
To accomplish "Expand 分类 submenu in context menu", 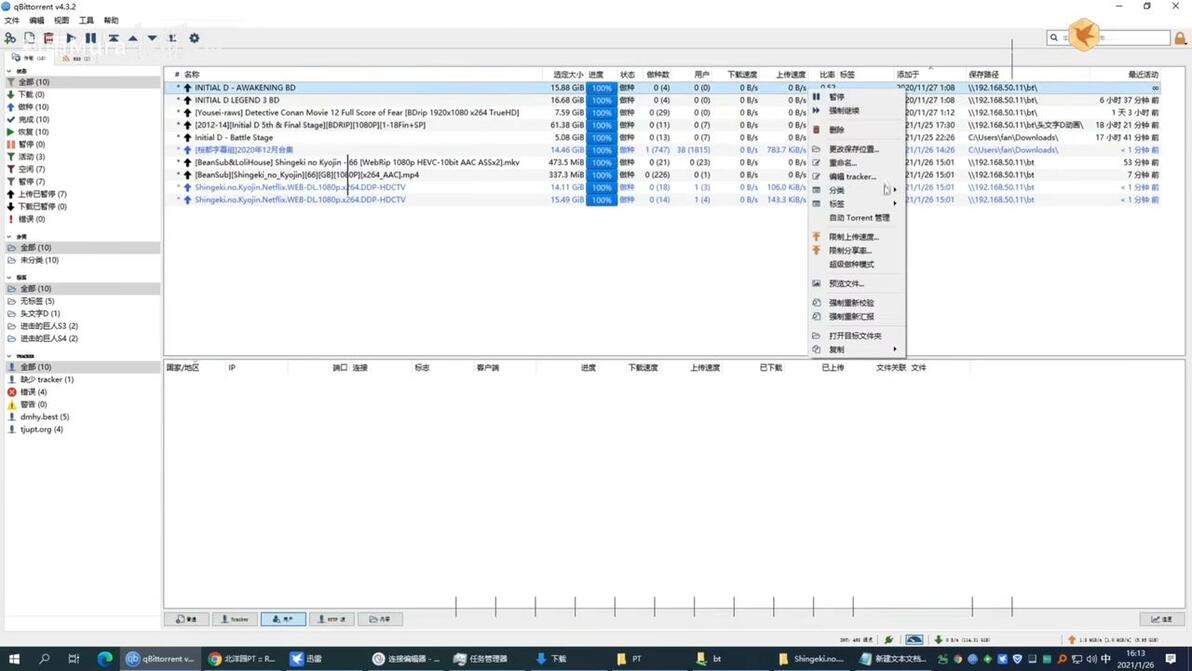I will point(857,190).
